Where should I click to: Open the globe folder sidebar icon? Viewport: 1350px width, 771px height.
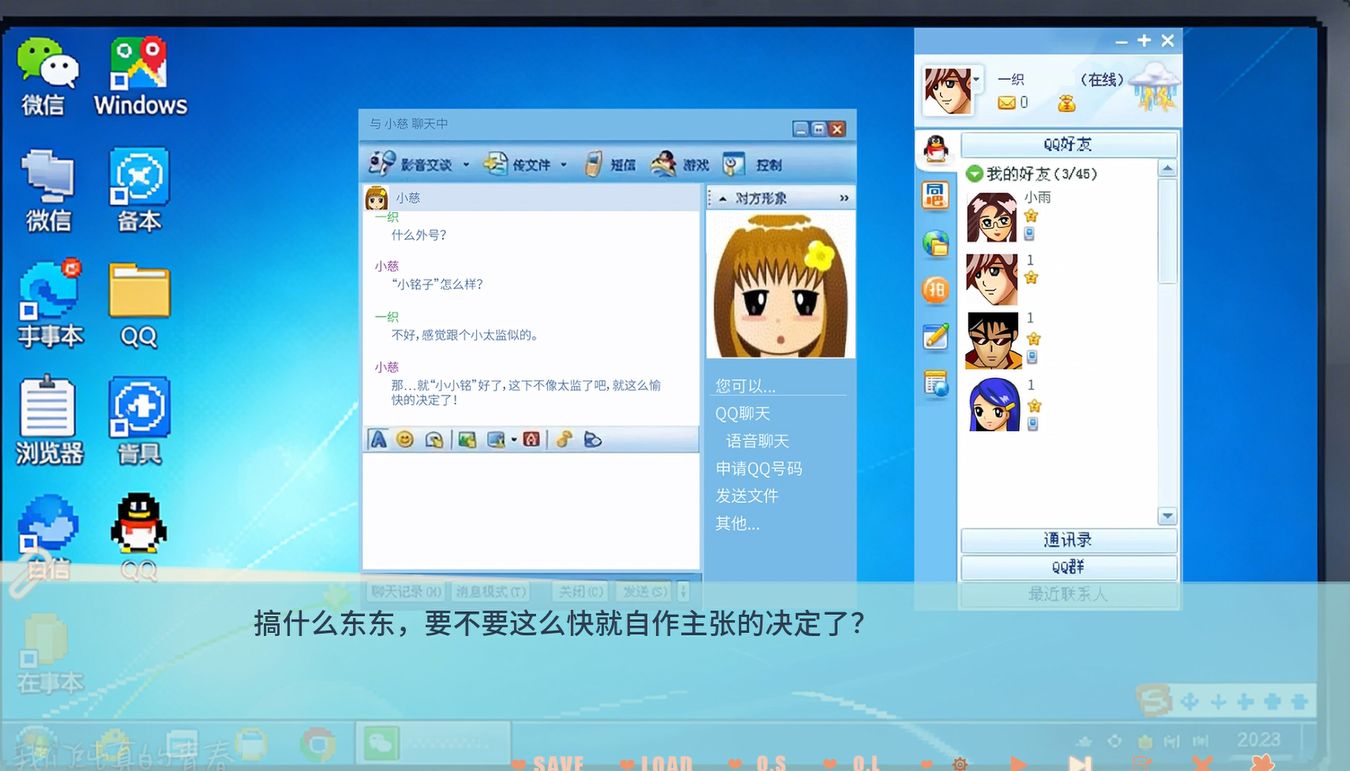point(936,243)
